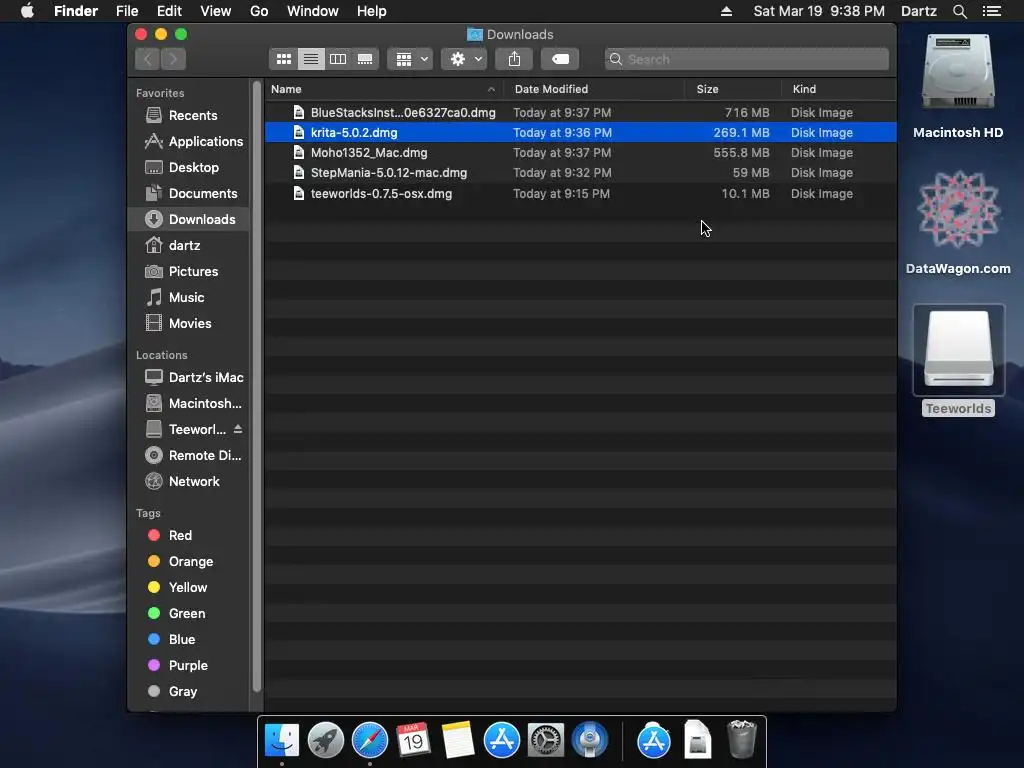Select Downloads in the sidebar
This screenshot has height=768, width=1024.
[188, 219]
